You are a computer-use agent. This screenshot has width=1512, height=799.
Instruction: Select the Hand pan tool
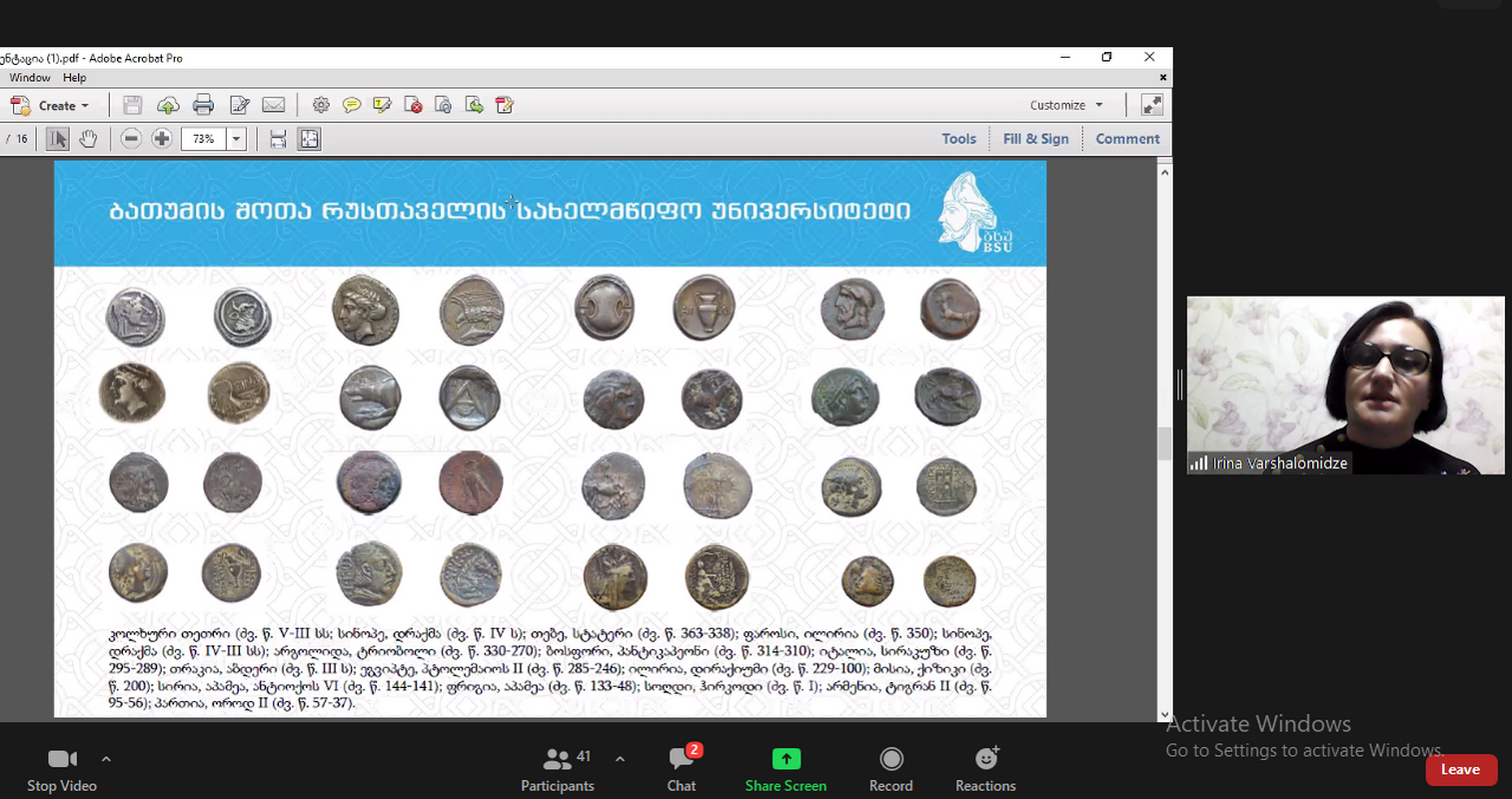pos(88,139)
